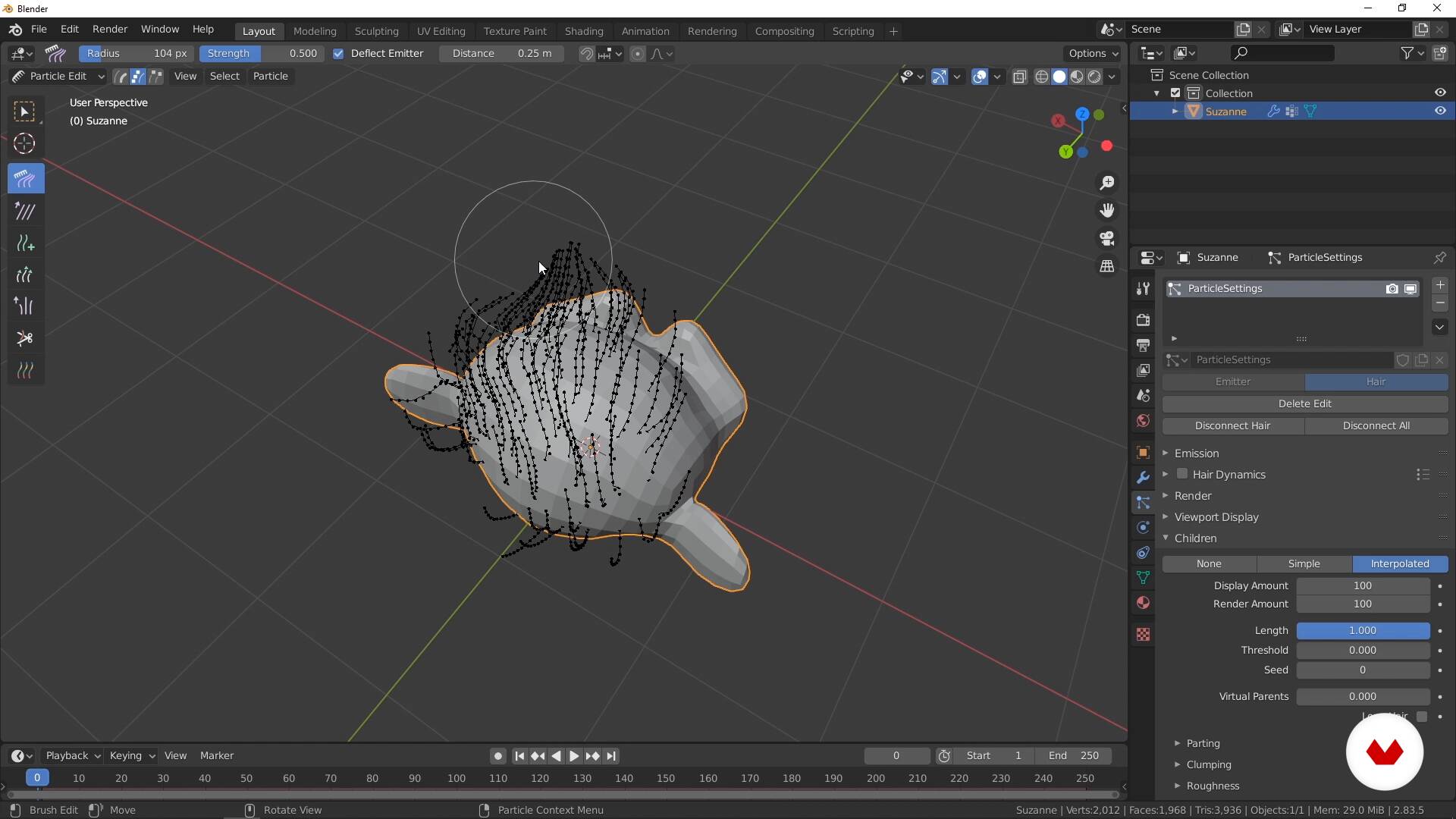Select the Cut hair tool
This screenshot has height=819, width=1456.
coord(26,338)
